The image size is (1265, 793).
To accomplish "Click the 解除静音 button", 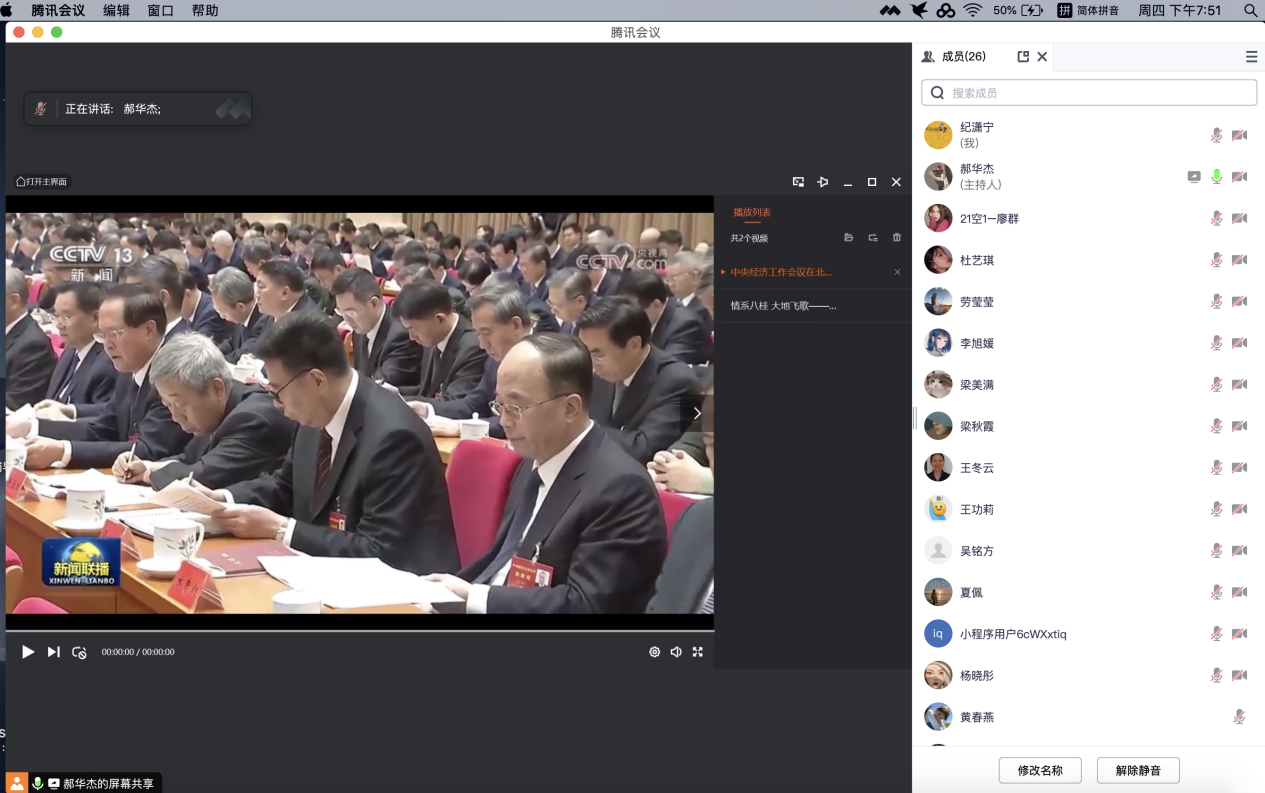I will pyautogui.click(x=1138, y=770).
